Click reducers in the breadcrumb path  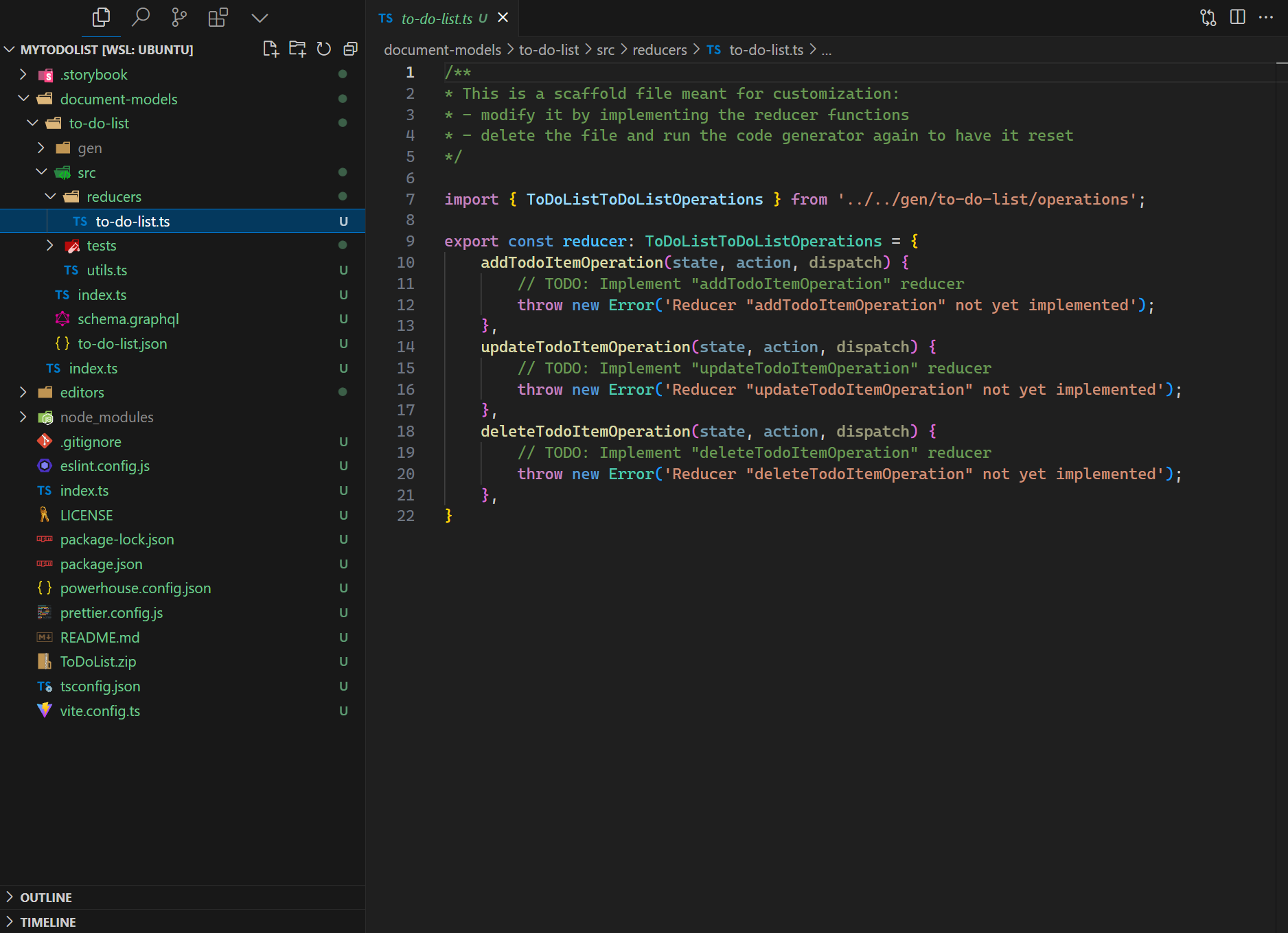coord(659,50)
